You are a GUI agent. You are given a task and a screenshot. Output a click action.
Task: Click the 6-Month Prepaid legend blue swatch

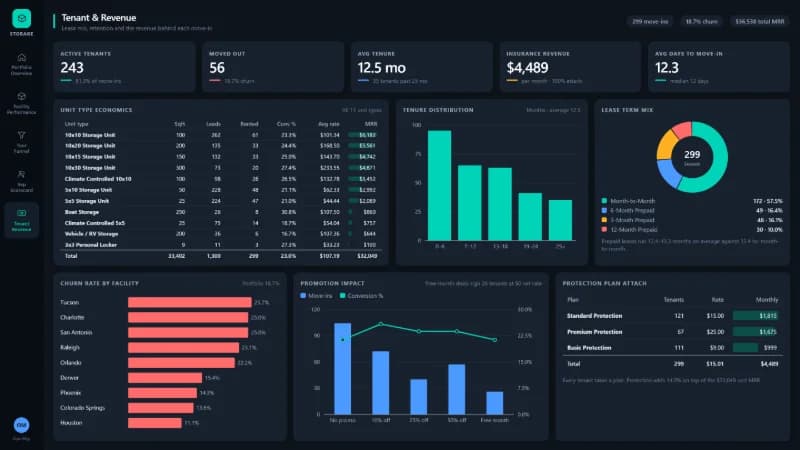coord(604,210)
